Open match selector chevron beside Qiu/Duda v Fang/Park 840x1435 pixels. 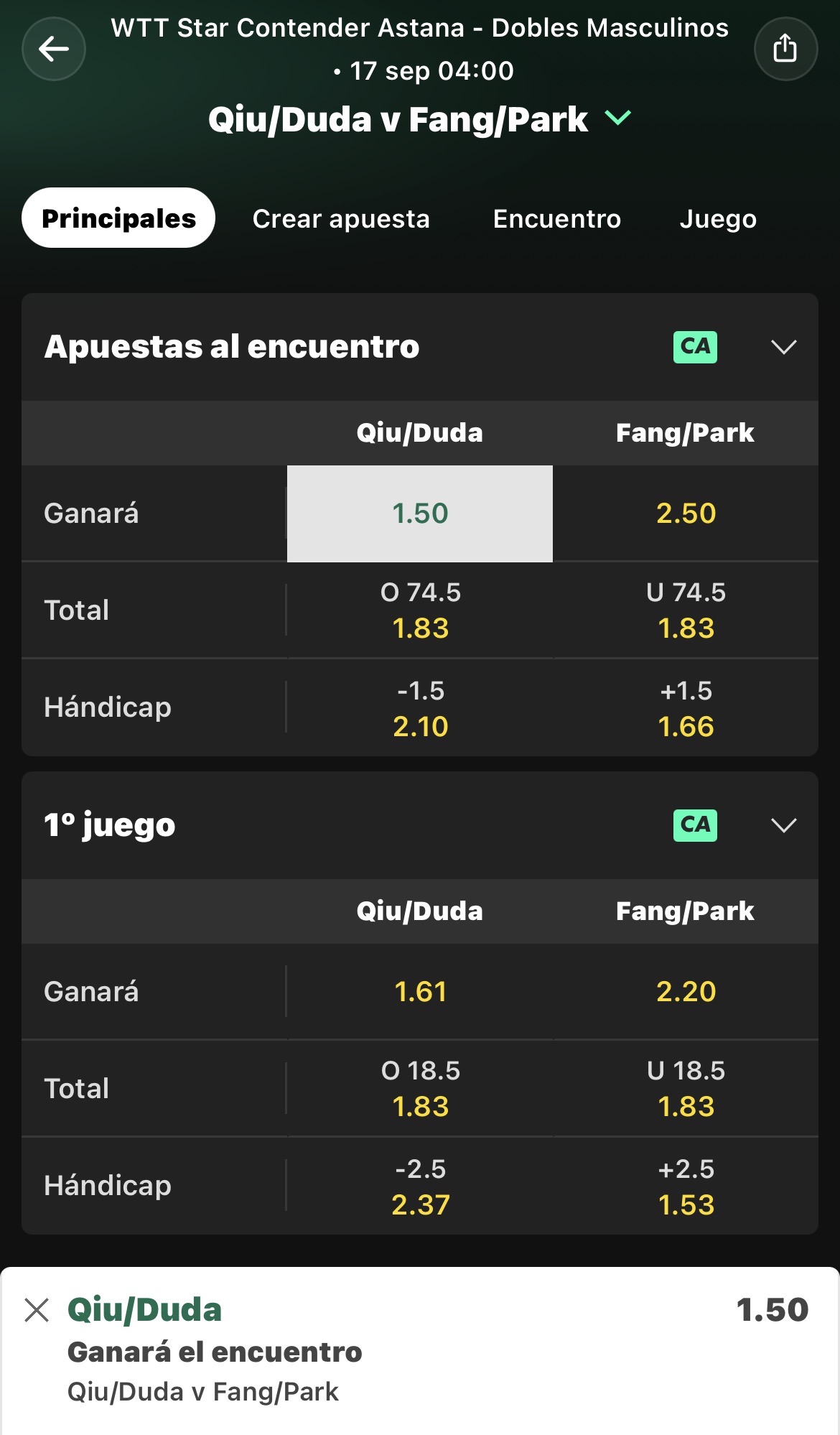[x=618, y=119]
